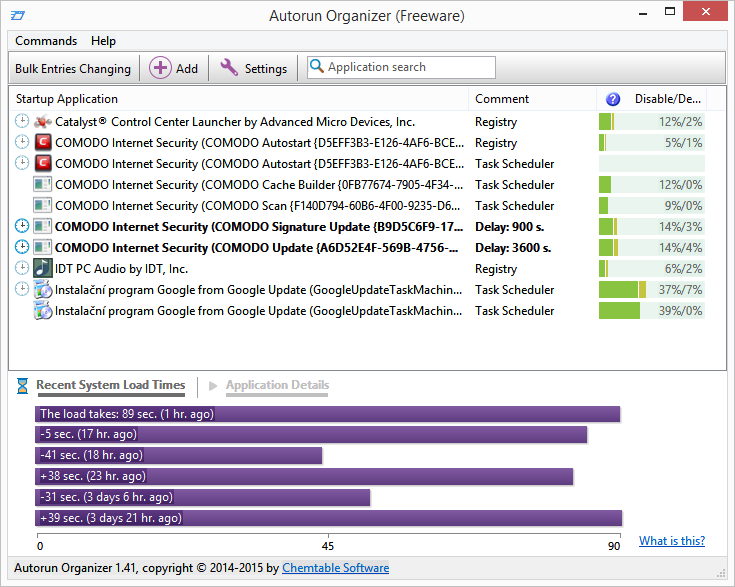Click the 9%/0% value on COMODO Scan row
This screenshot has width=735, height=587.
[683, 206]
